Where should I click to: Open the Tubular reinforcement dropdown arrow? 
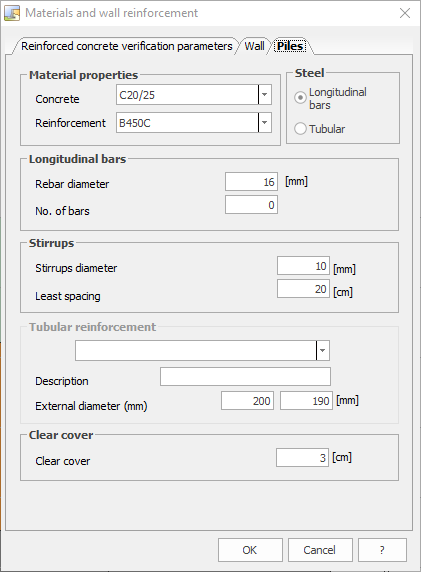click(x=323, y=351)
